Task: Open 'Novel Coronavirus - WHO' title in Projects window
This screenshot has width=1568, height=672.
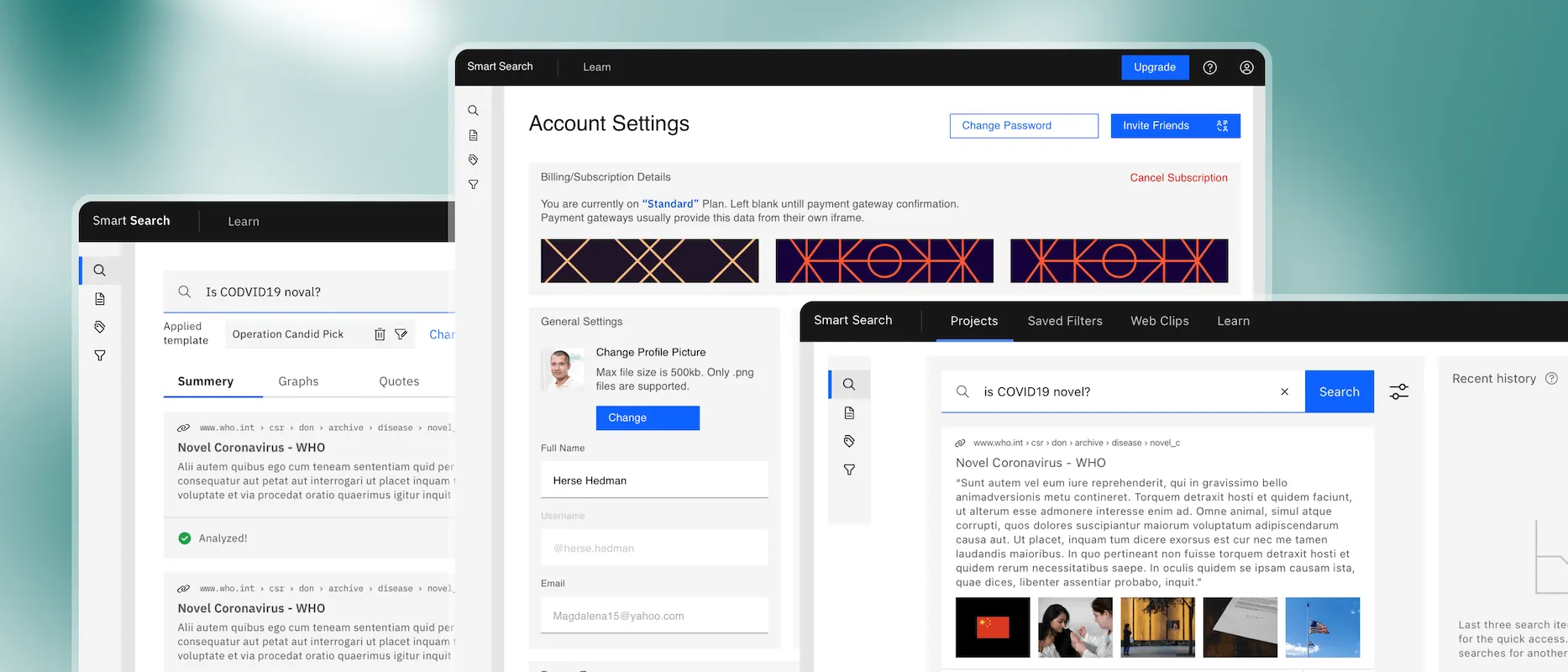Action: pos(1030,463)
